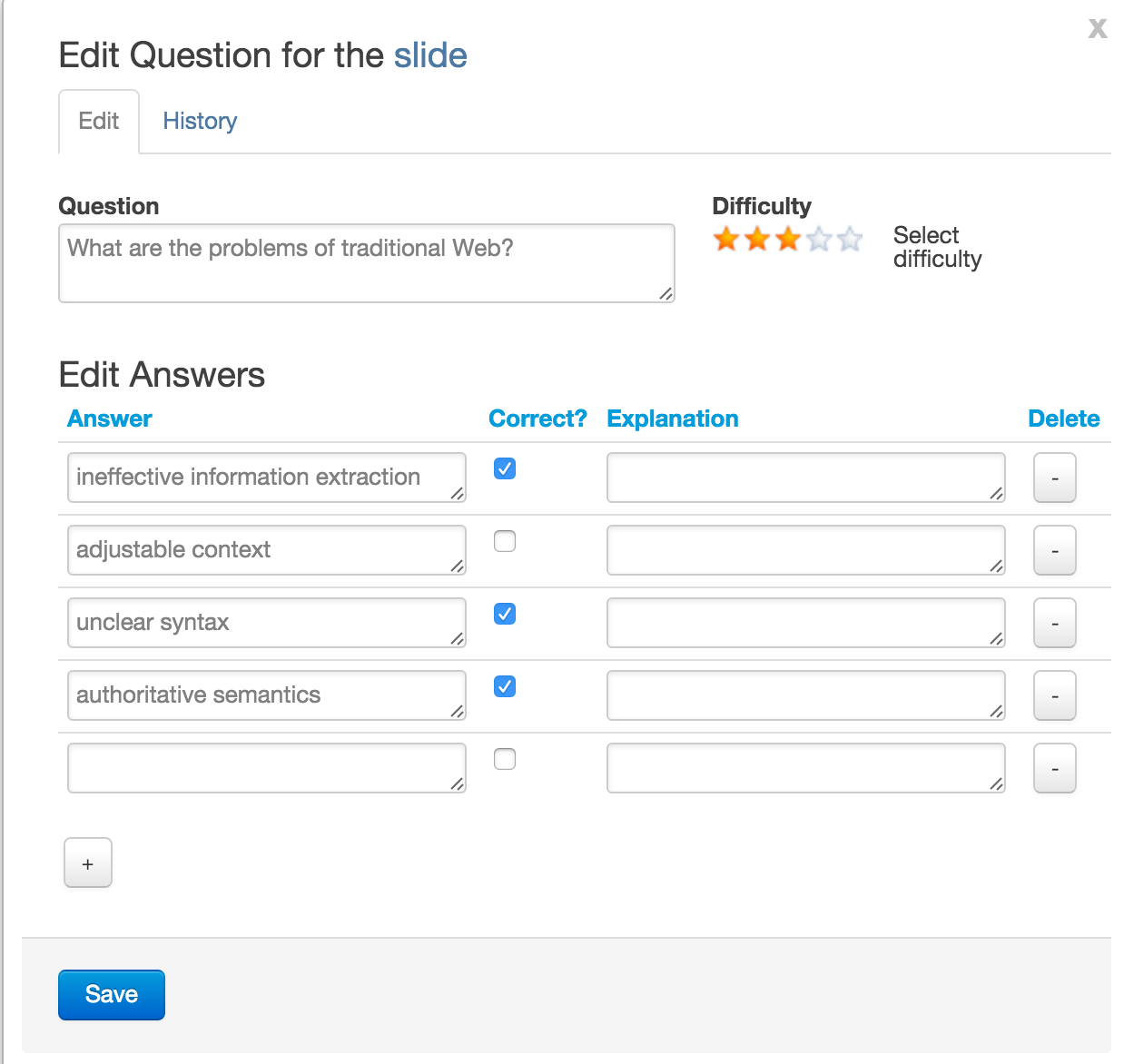Set difficulty to one star

point(726,239)
